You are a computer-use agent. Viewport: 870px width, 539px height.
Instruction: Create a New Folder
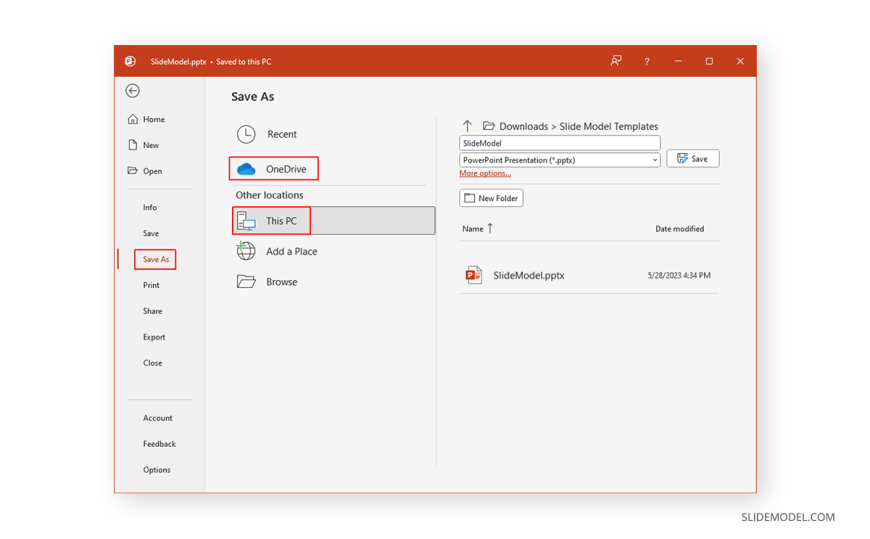click(491, 198)
